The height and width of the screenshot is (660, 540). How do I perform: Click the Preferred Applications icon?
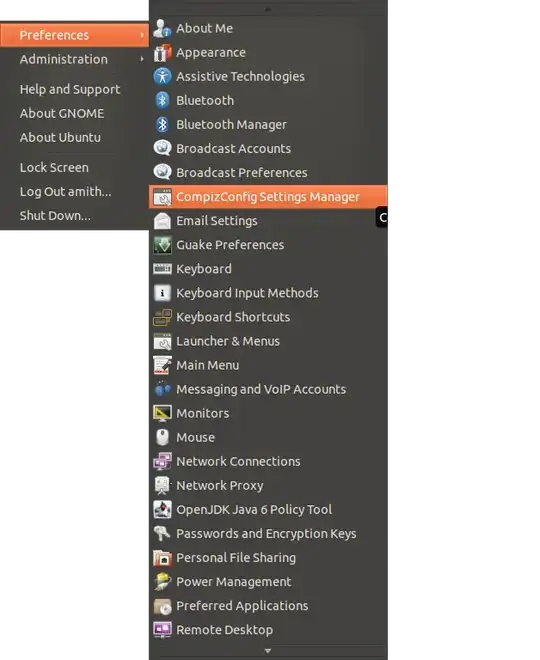(x=162, y=606)
